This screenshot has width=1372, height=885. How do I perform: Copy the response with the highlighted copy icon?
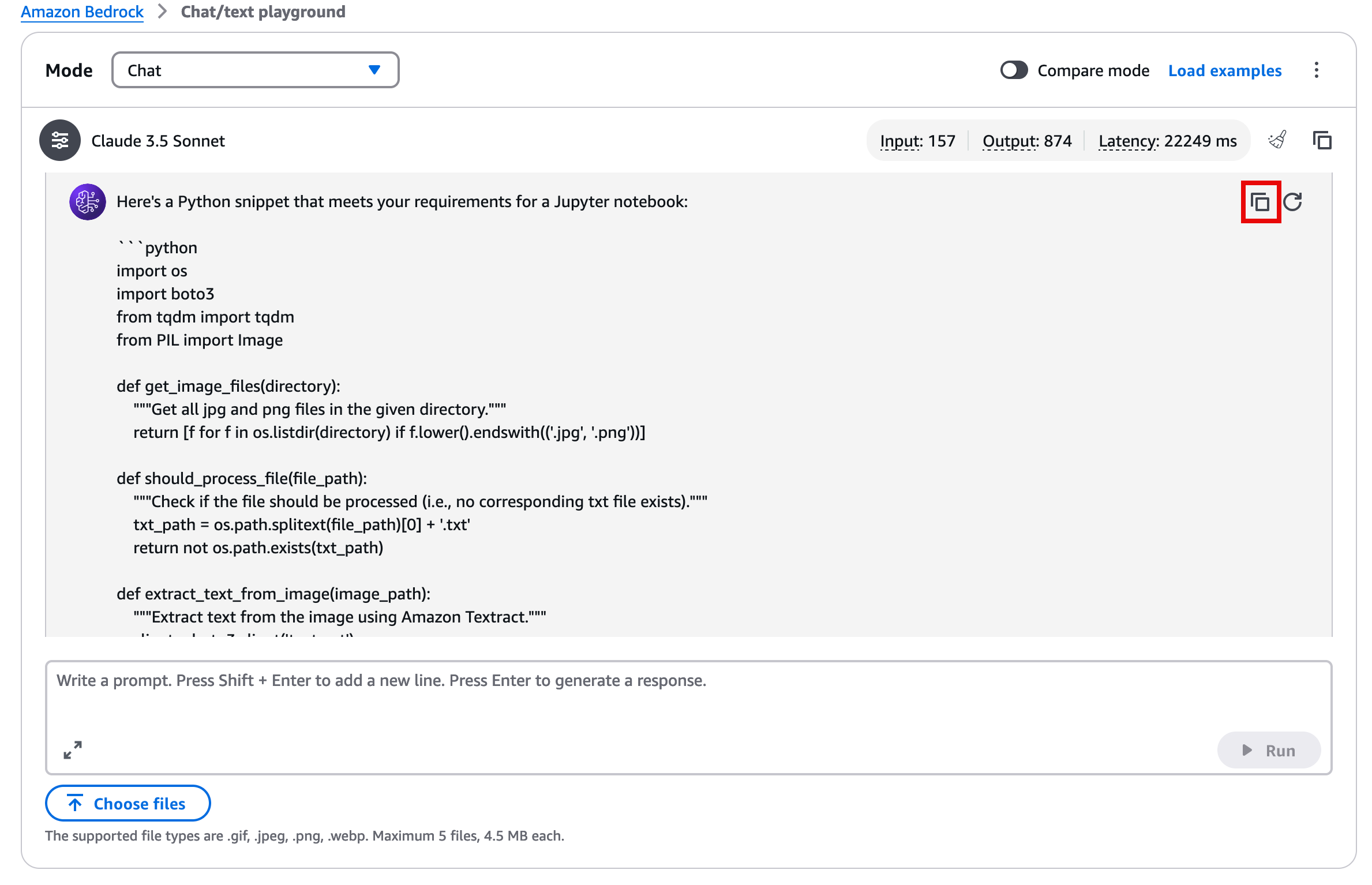point(1260,202)
